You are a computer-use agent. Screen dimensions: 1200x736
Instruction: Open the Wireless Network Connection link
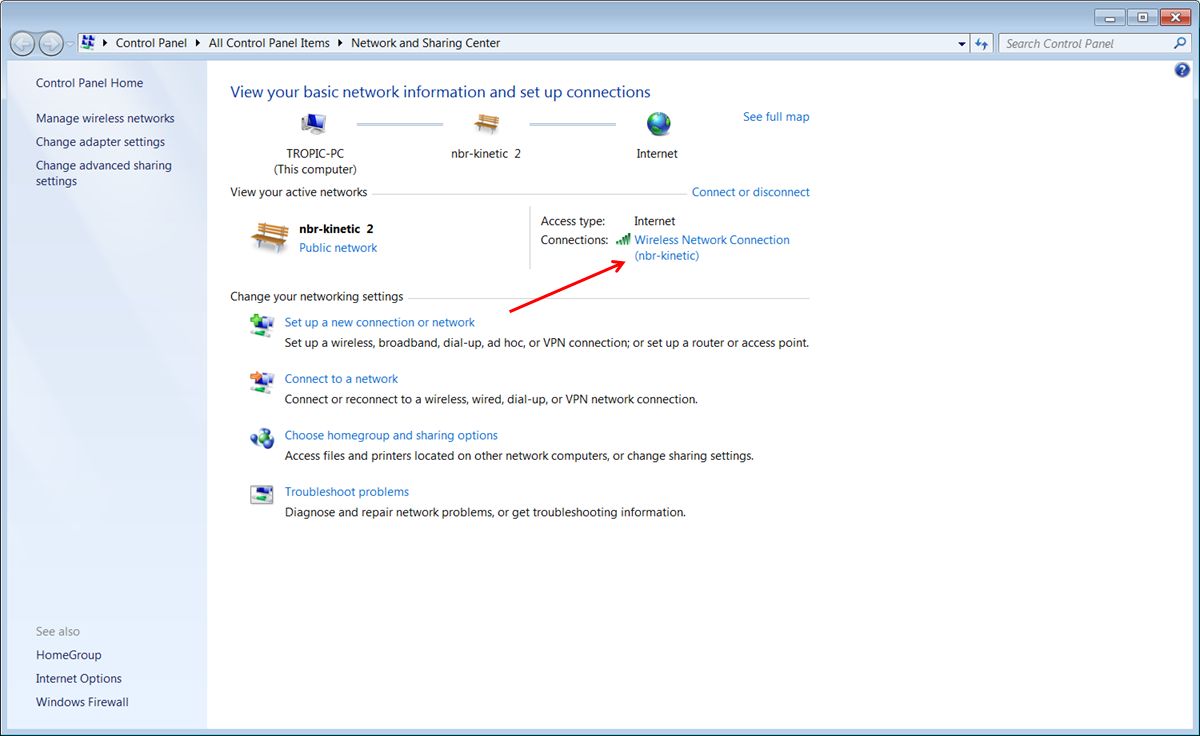711,240
